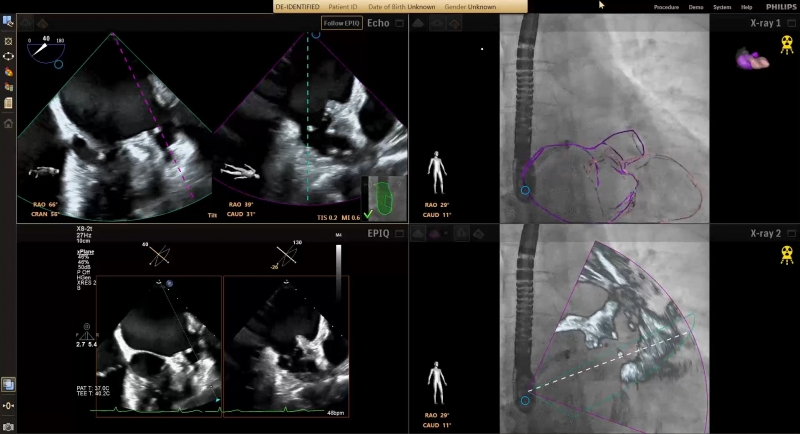Maximize the EPIQ viewport
800x434 pixels.
[x=399, y=234]
